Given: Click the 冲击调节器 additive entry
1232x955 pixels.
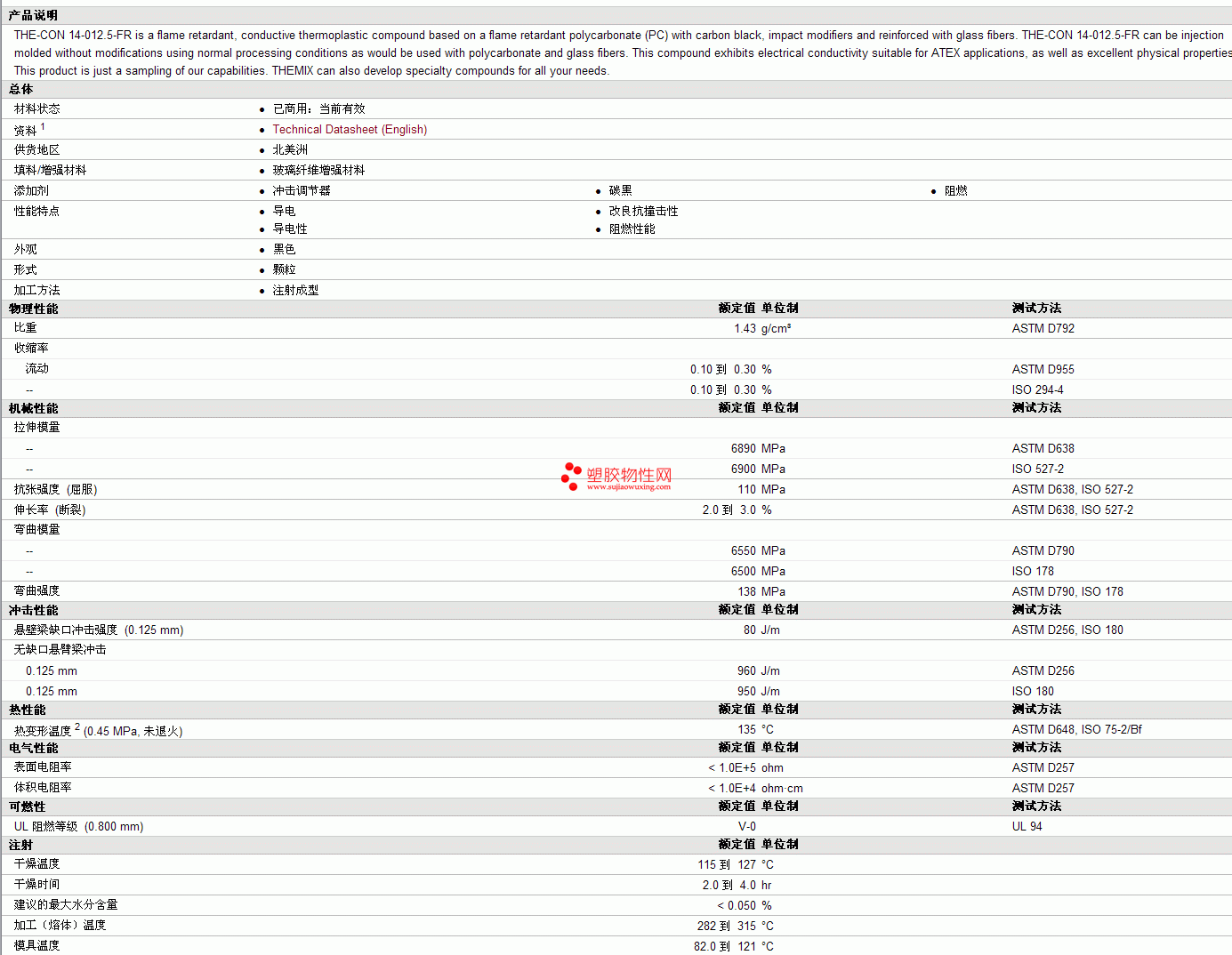Looking at the screenshot, I should (x=302, y=191).
